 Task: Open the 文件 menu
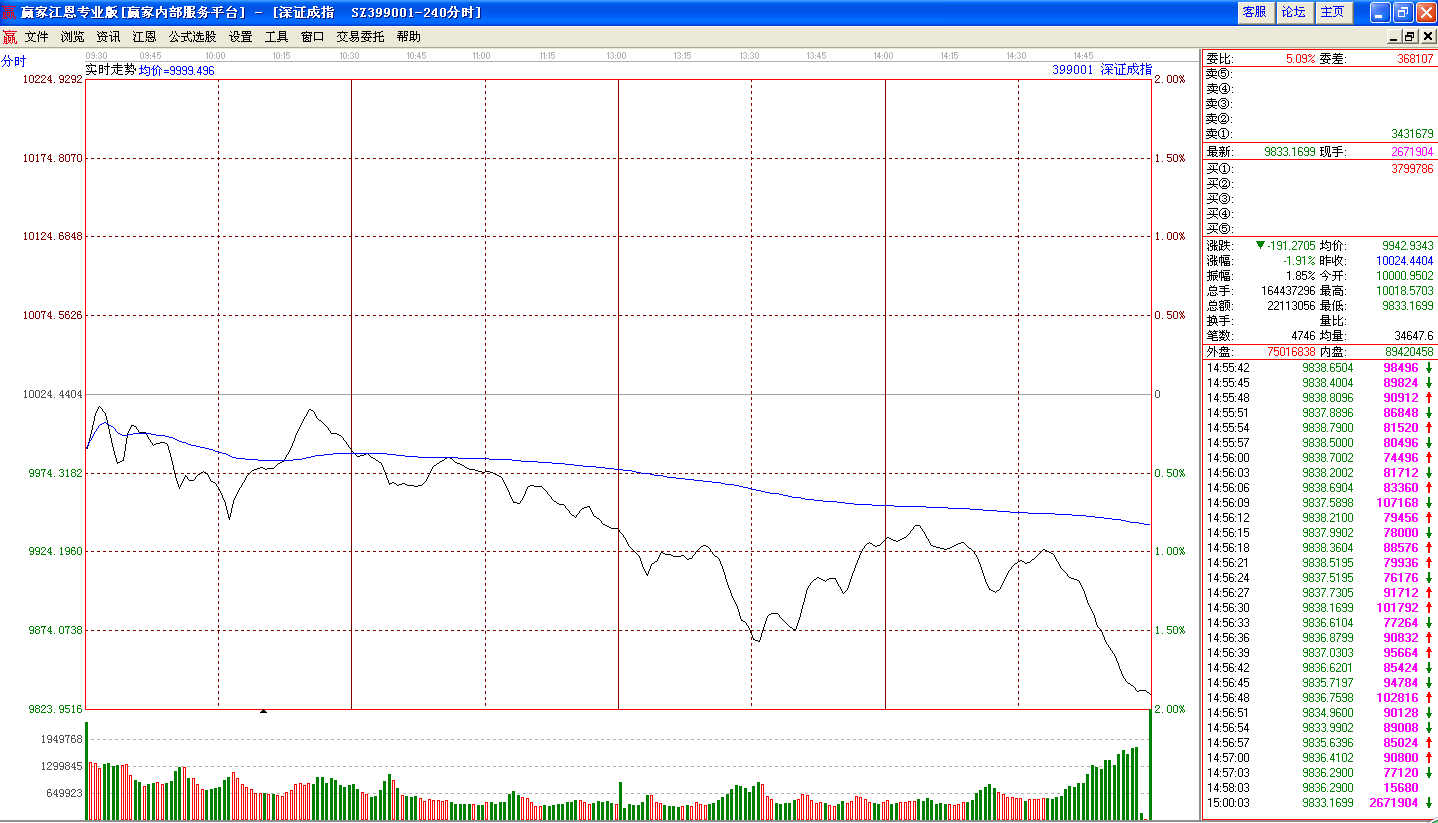click(36, 37)
